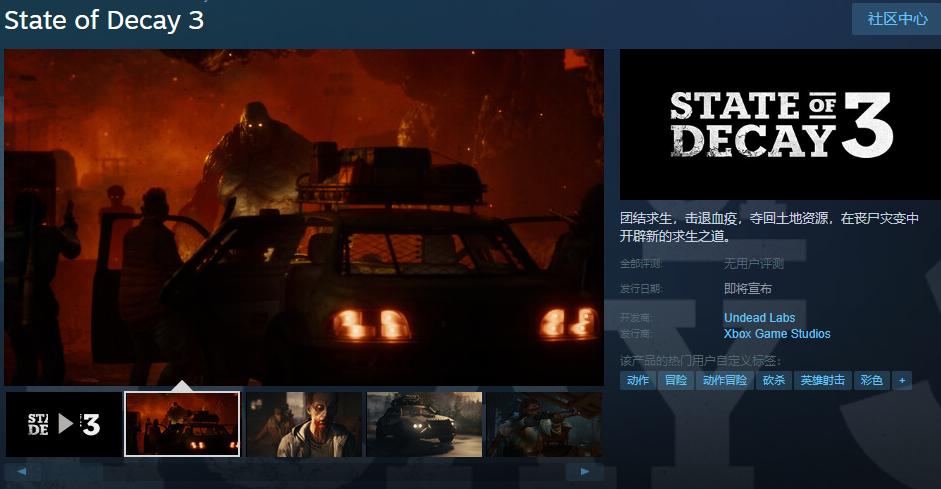Click the 全部评测 label

(x=641, y=263)
